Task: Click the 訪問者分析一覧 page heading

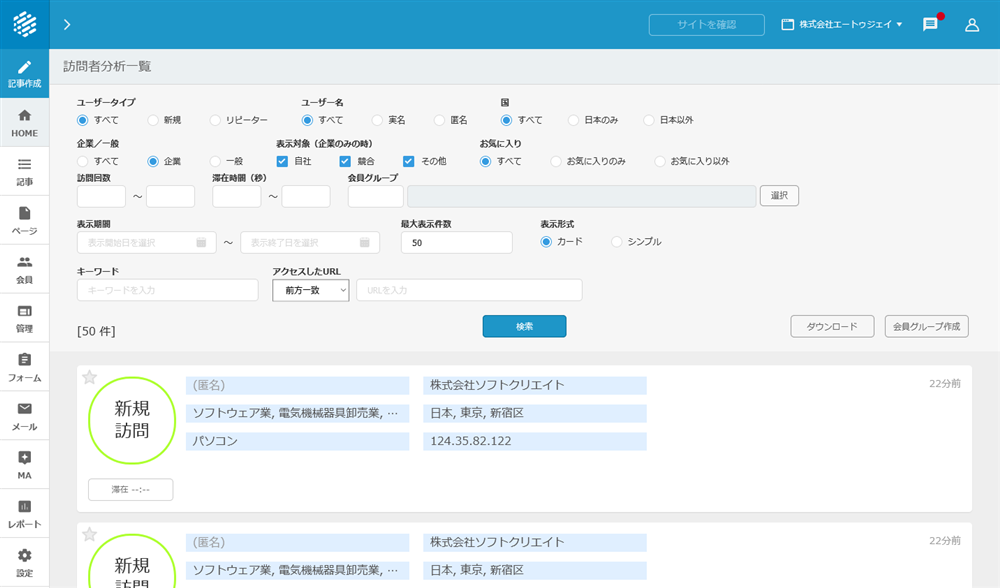Action: click(x=107, y=66)
